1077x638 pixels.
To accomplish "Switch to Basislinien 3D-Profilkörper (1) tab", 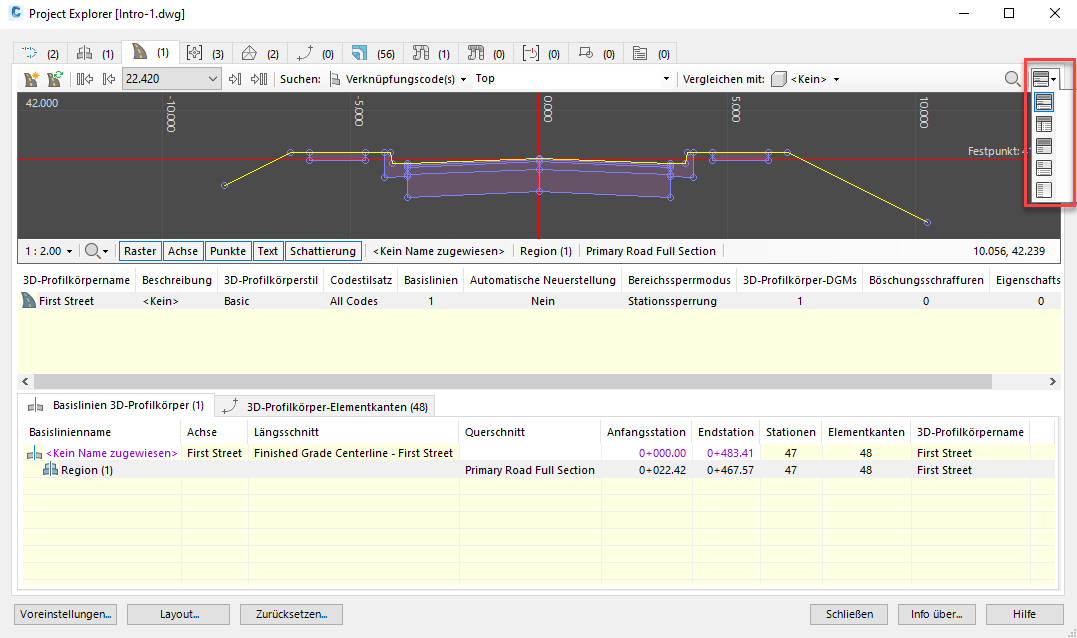I will coord(116,406).
